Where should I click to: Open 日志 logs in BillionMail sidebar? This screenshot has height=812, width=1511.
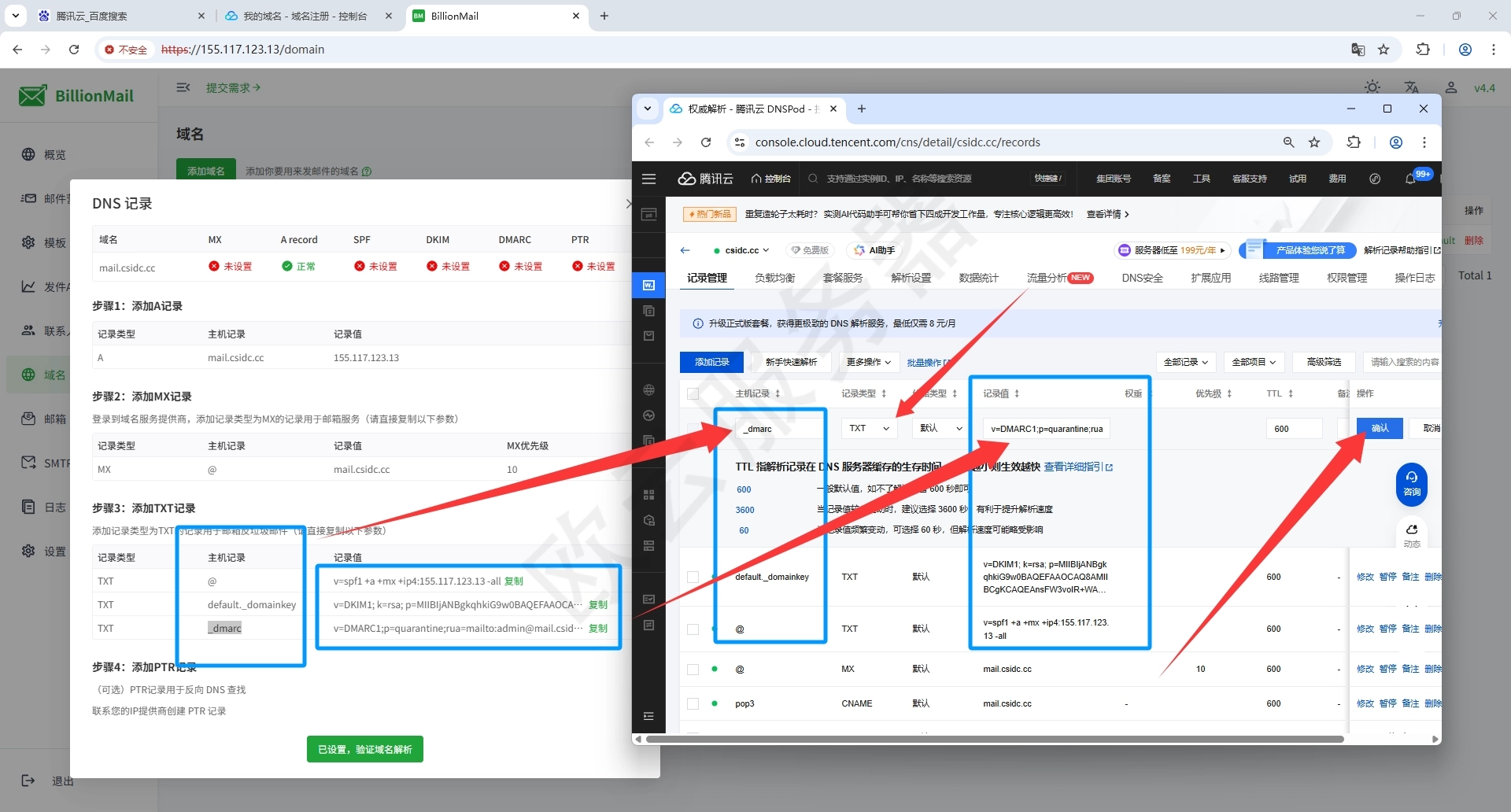[44, 507]
